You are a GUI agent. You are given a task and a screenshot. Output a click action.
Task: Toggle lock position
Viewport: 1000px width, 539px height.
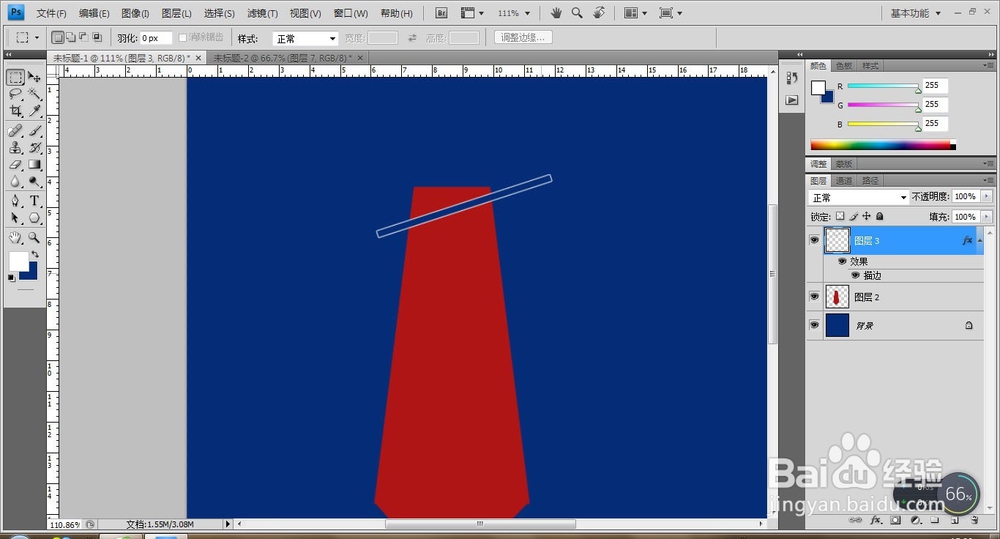point(866,216)
